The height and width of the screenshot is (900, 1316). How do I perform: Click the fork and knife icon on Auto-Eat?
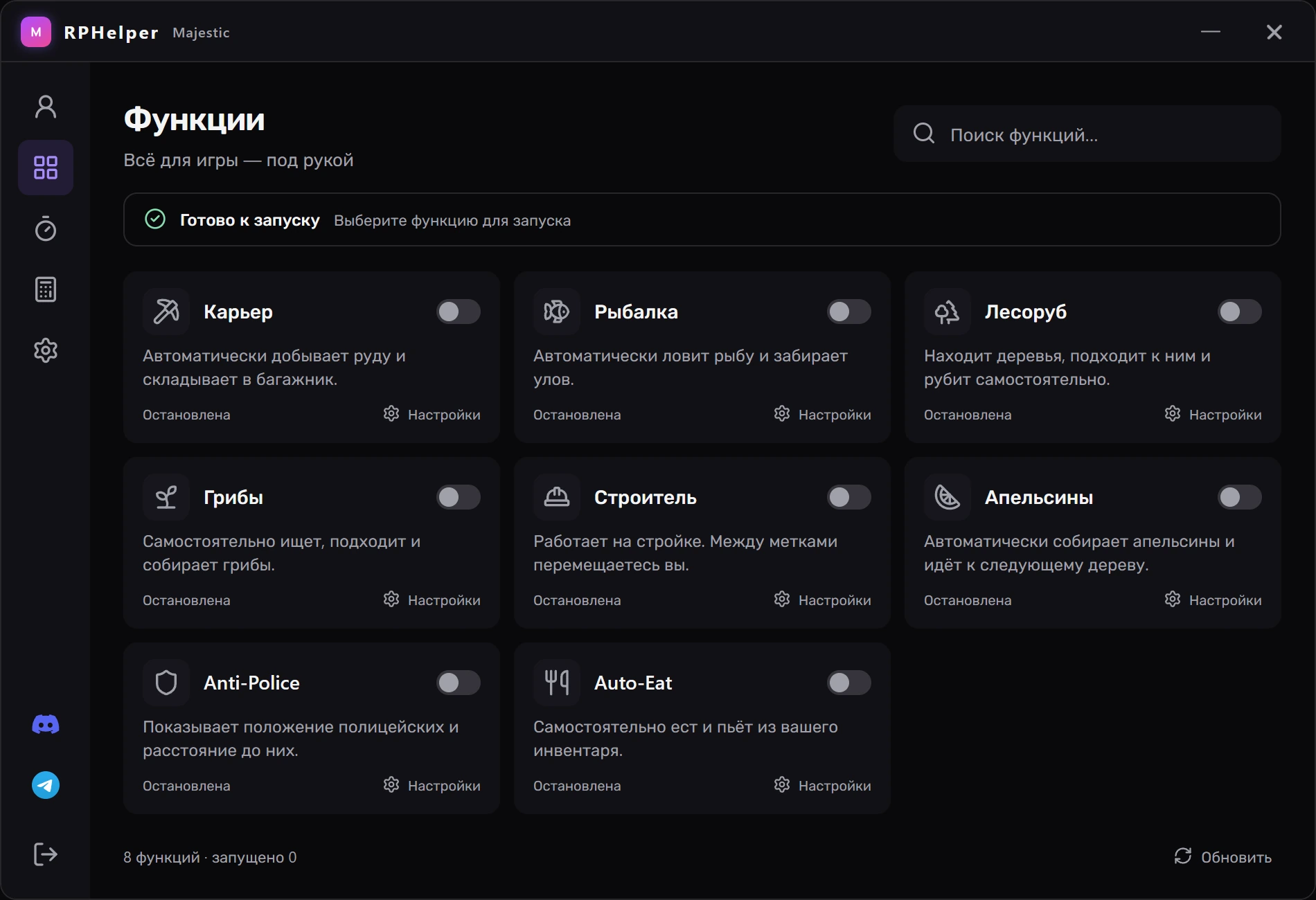coord(557,683)
